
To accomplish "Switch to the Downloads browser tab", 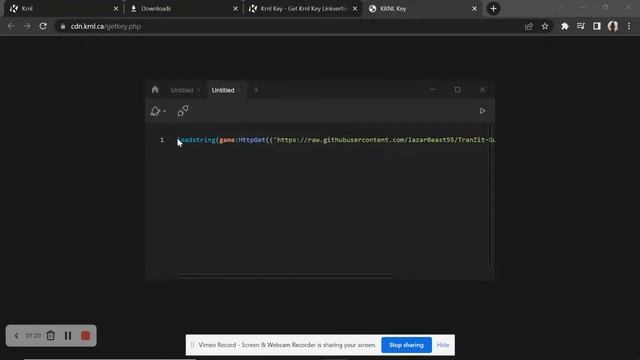I will click(183, 9).
